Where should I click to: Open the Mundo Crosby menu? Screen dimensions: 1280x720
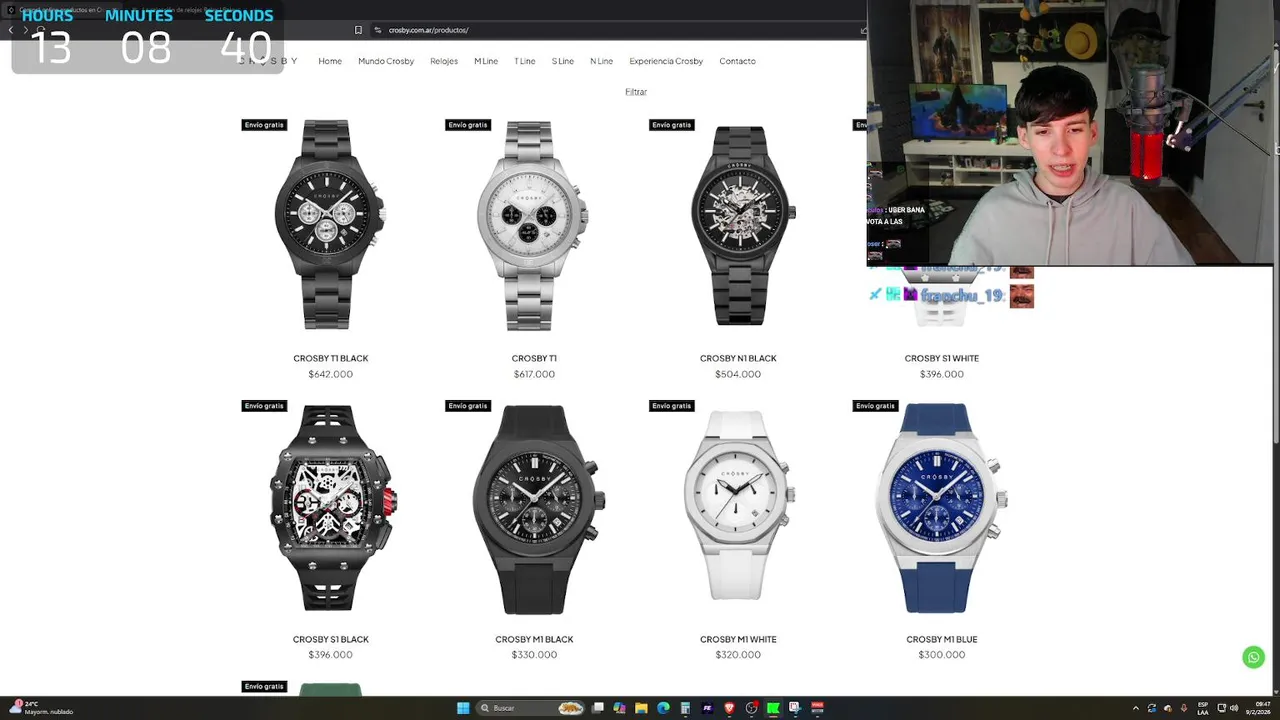point(386,61)
